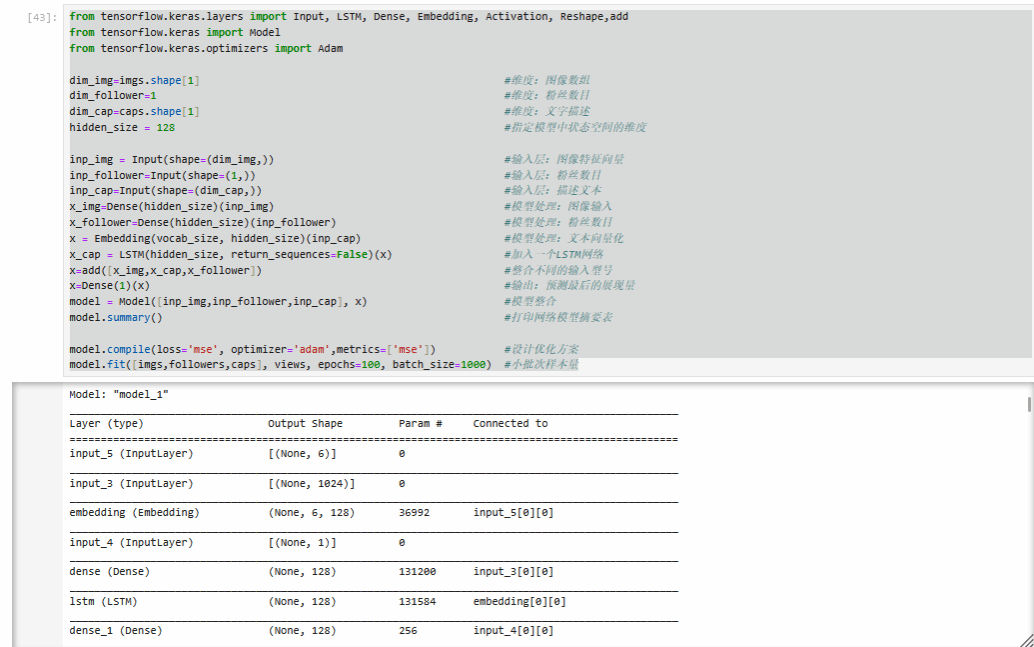Click the '256' parameter count
Image resolution: width=1034 pixels, height=647 pixels.
pos(408,631)
